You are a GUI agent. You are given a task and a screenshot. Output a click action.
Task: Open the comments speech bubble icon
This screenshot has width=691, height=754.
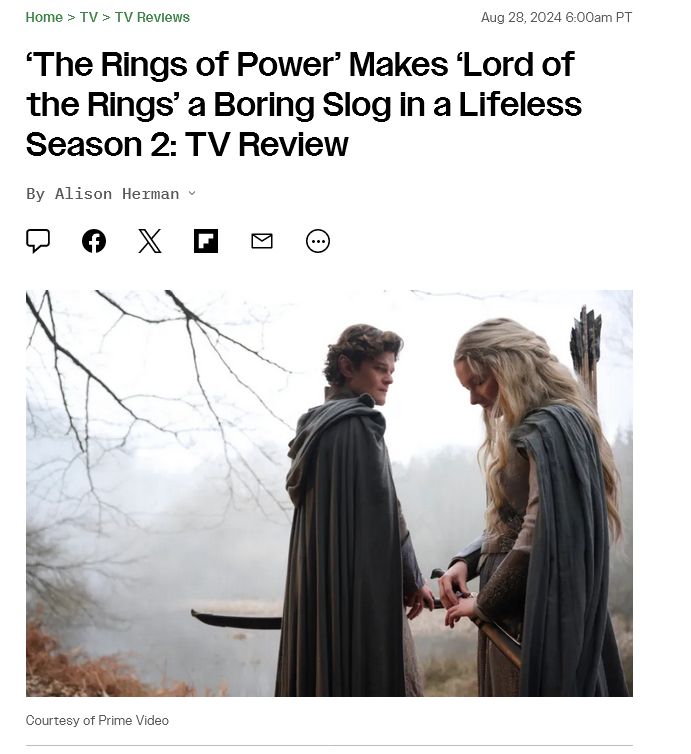click(x=38, y=241)
